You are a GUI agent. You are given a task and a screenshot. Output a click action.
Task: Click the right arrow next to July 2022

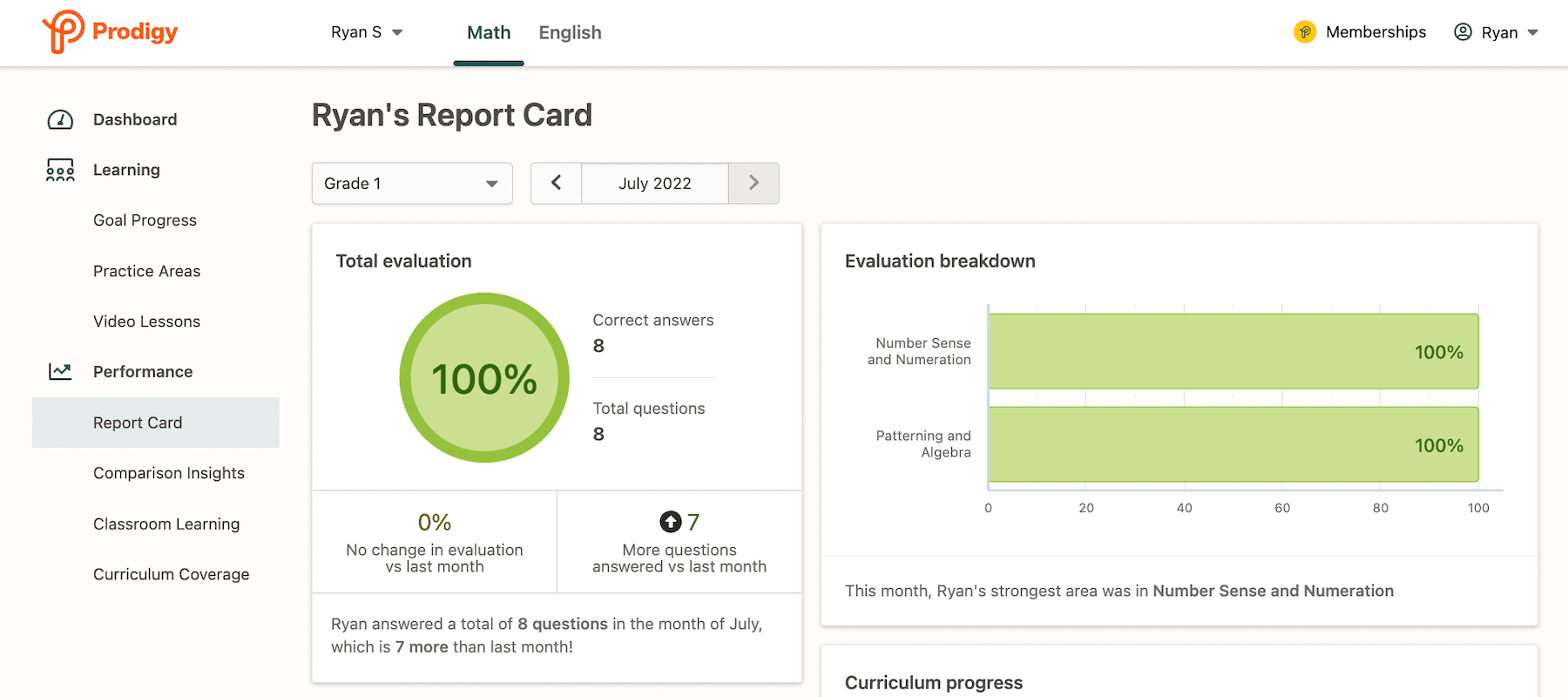(x=753, y=183)
